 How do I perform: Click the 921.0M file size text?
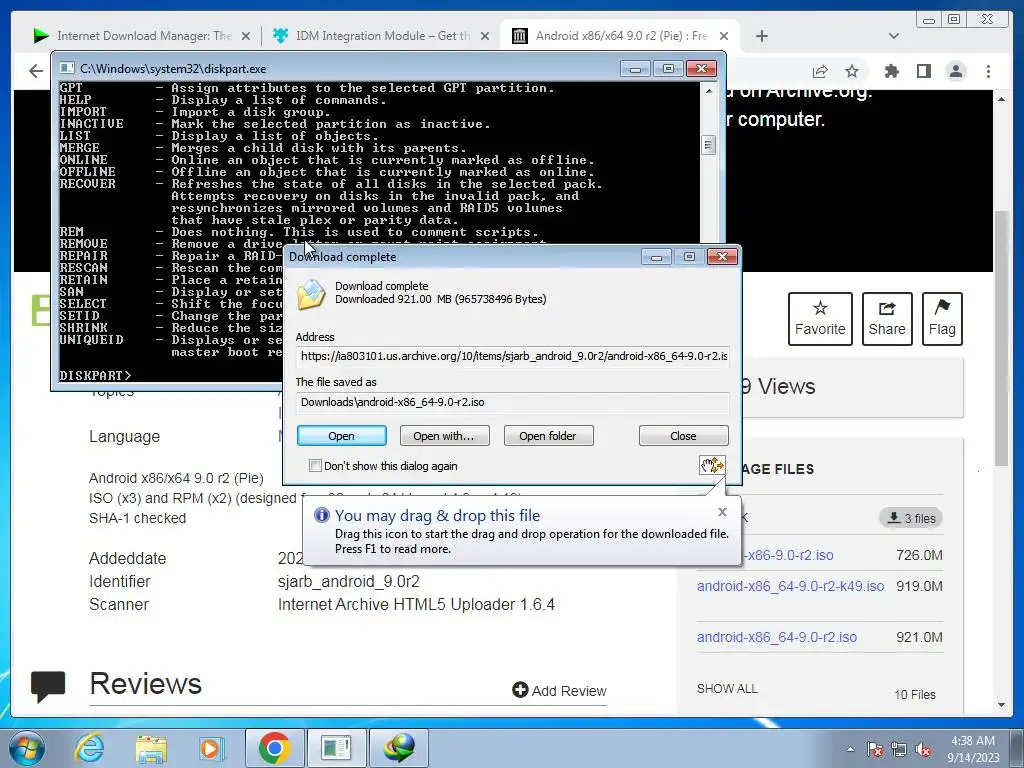(x=920, y=637)
